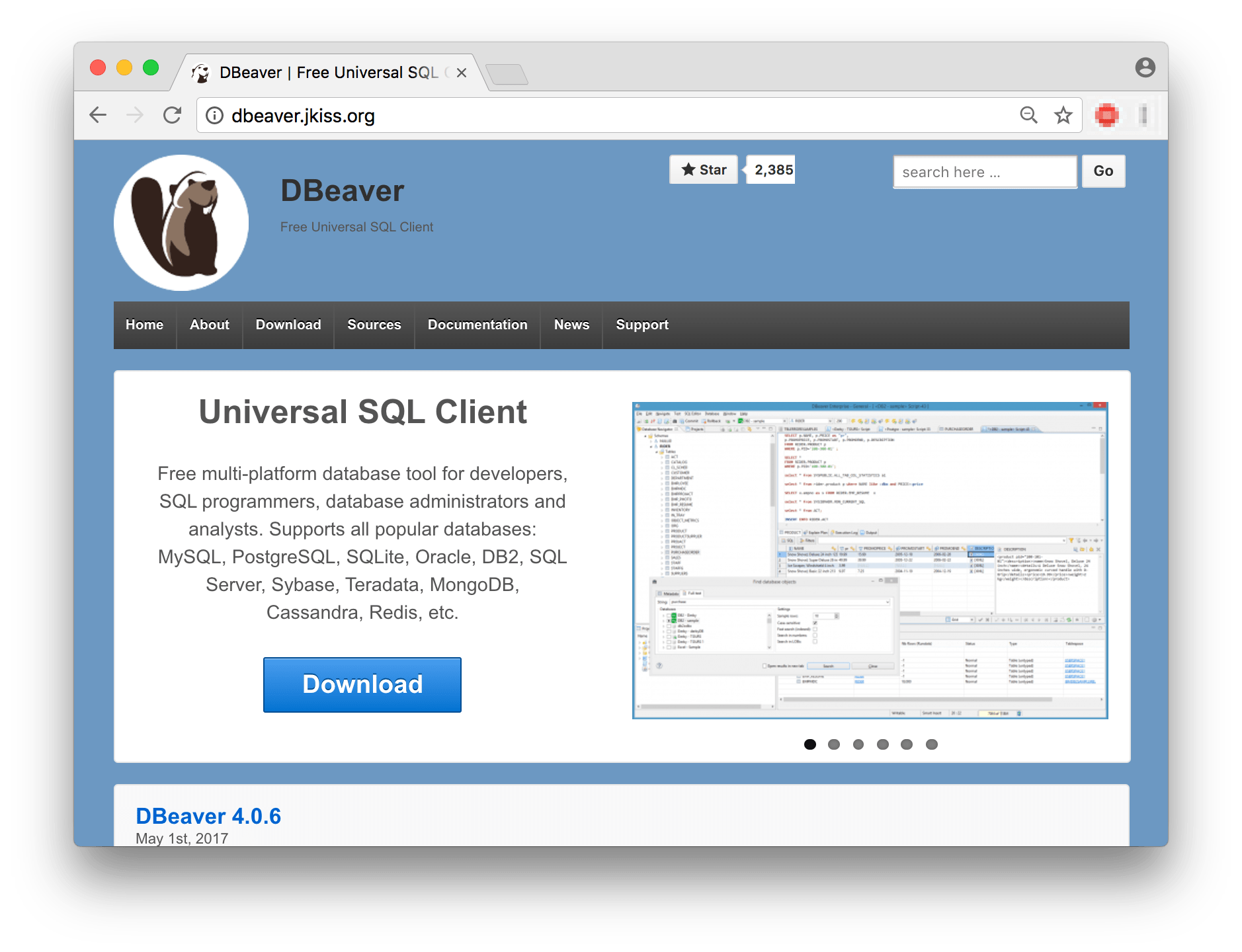Image resolution: width=1242 pixels, height=952 pixels.
Task: Click the GitHub Star button
Action: (x=704, y=170)
